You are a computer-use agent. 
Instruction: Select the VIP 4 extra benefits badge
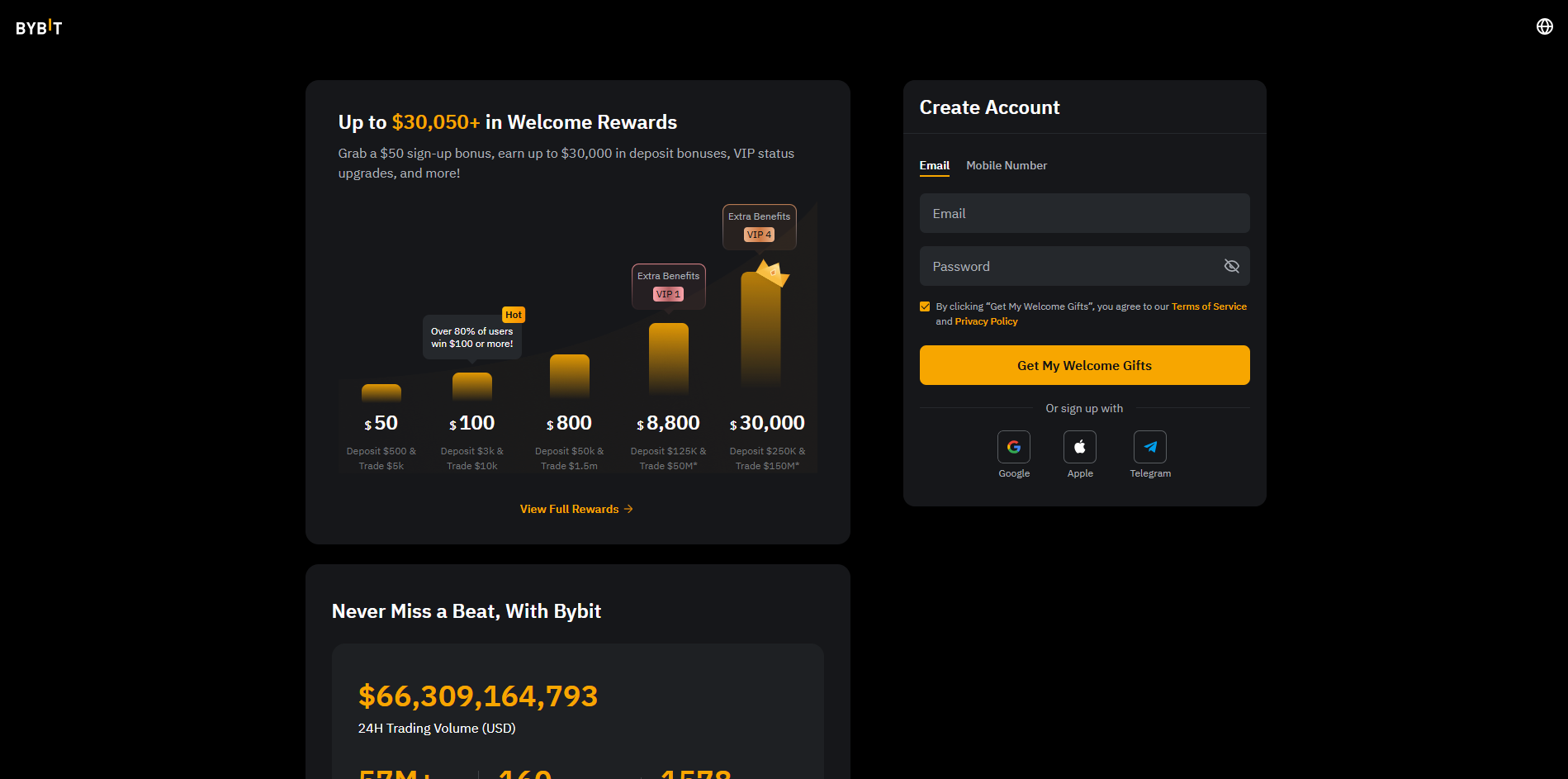coord(759,235)
